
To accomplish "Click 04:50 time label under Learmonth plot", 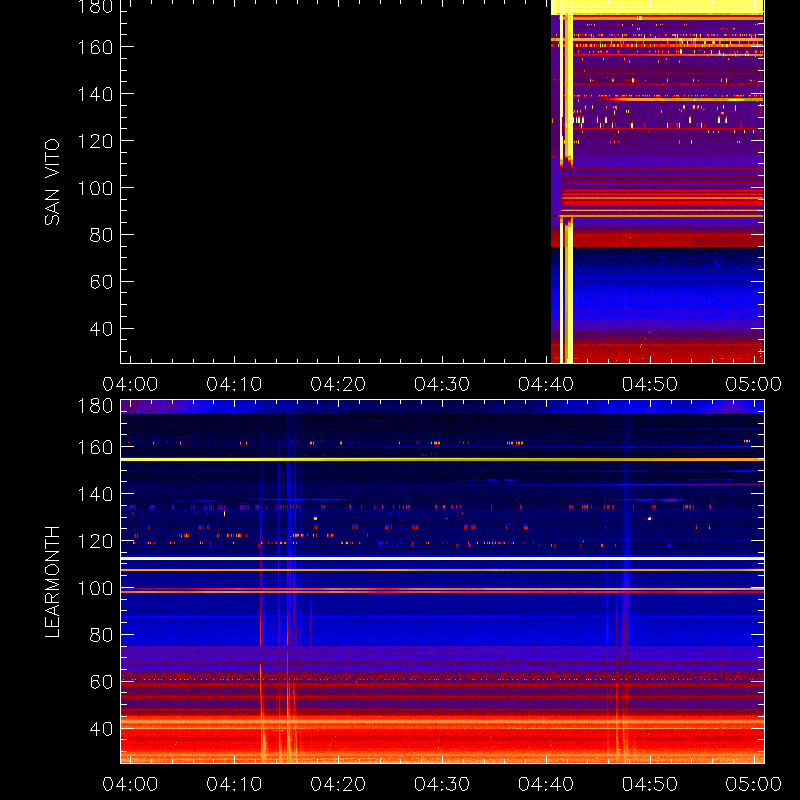I will tap(650, 784).
